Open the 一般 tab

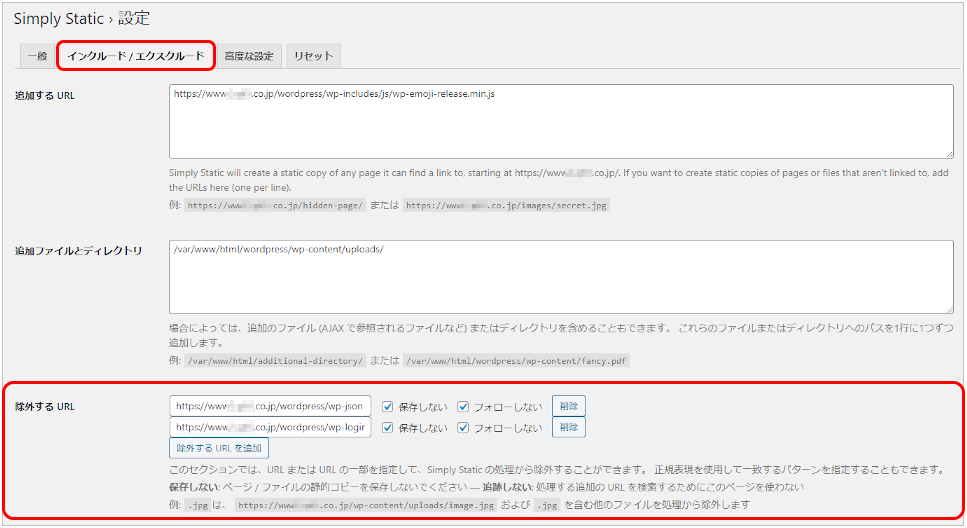37,56
